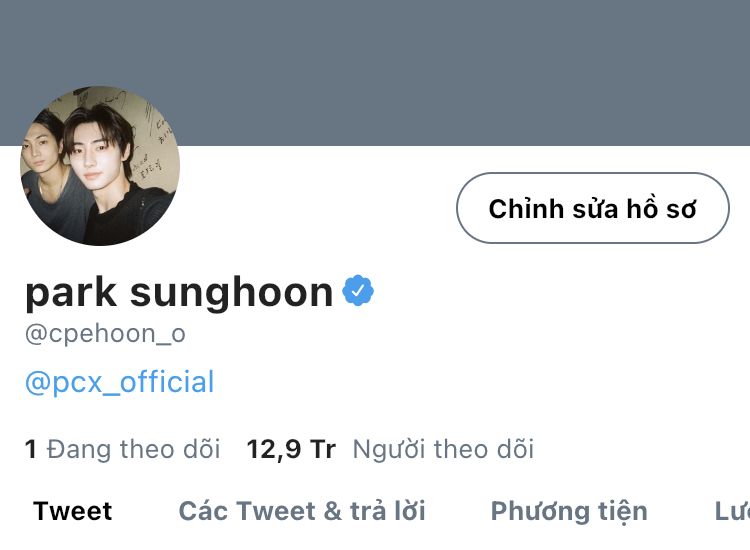
Task: Click the blue verified badge icon
Action: tap(358, 290)
